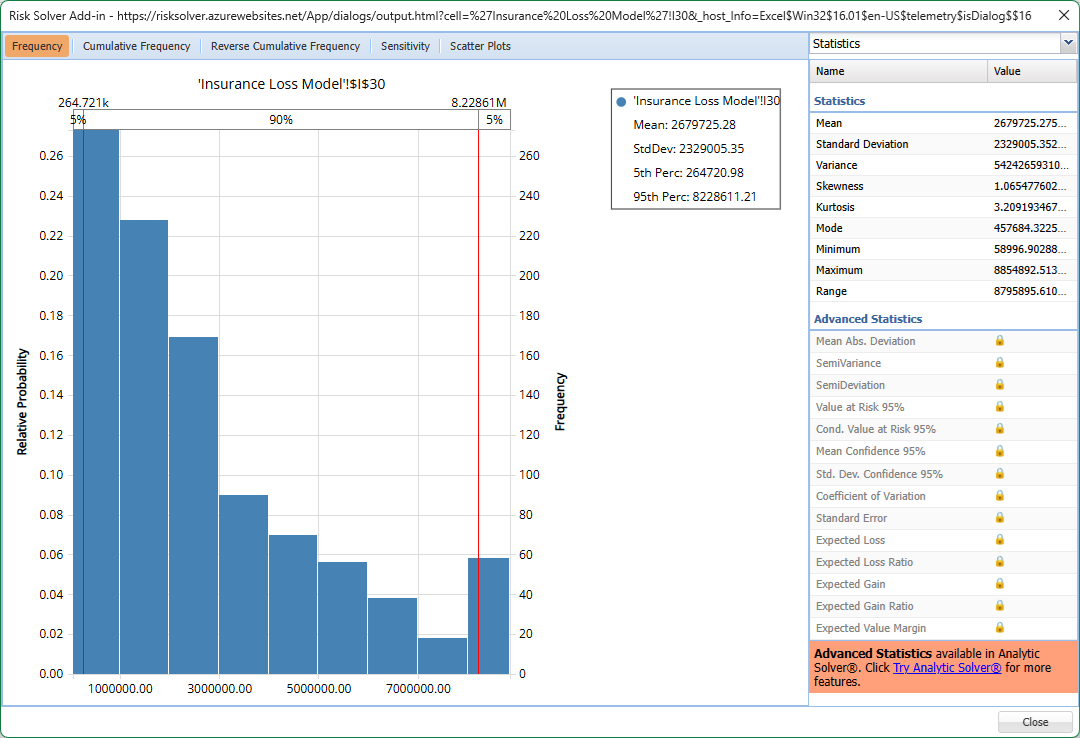Click the 5th percentile marker line on chart
1080x738 pixels.
[x=84, y=400]
